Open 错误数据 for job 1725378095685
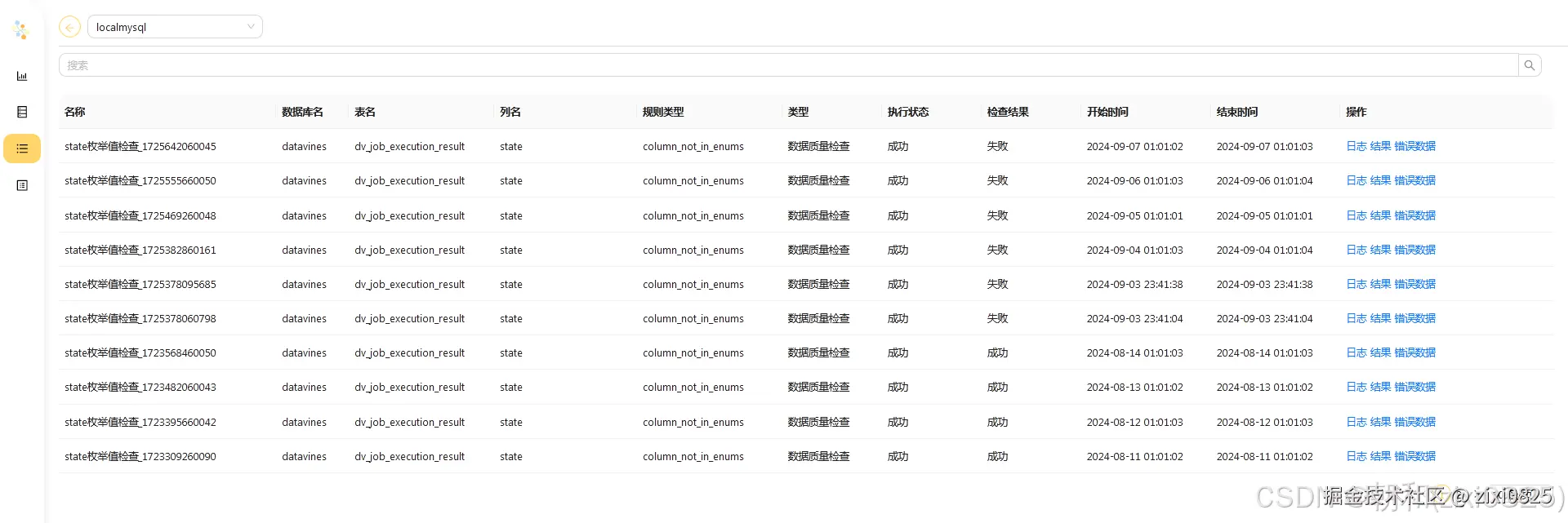The height and width of the screenshot is (523, 1568). click(1415, 284)
